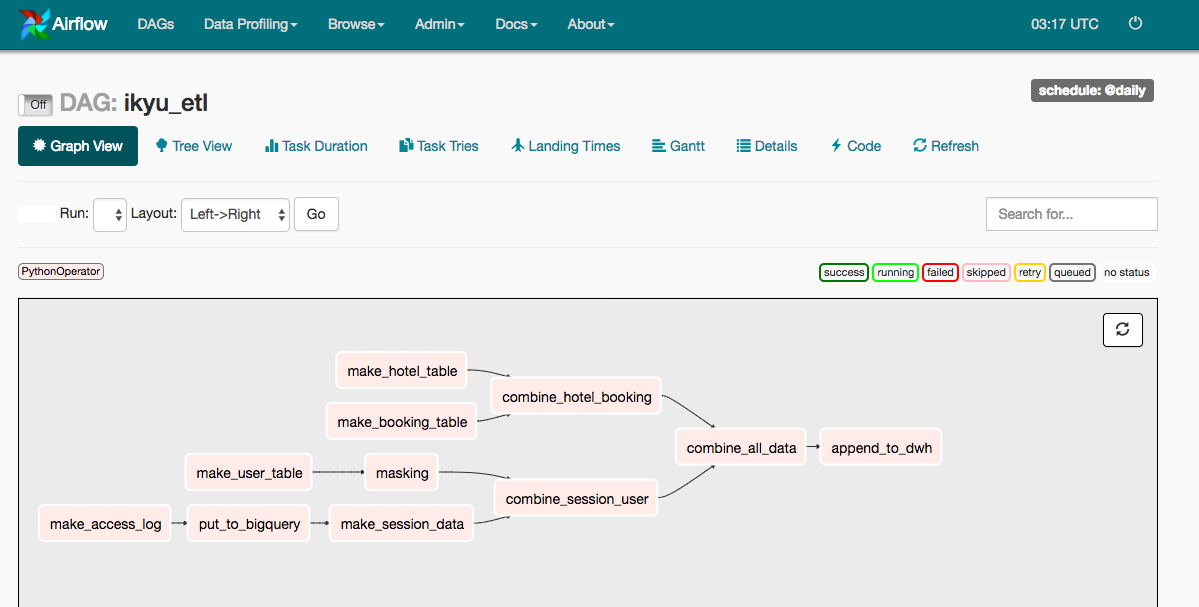Click the graph refresh icon button
Image resolution: width=1199 pixels, height=607 pixels.
click(x=1123, y=329)
